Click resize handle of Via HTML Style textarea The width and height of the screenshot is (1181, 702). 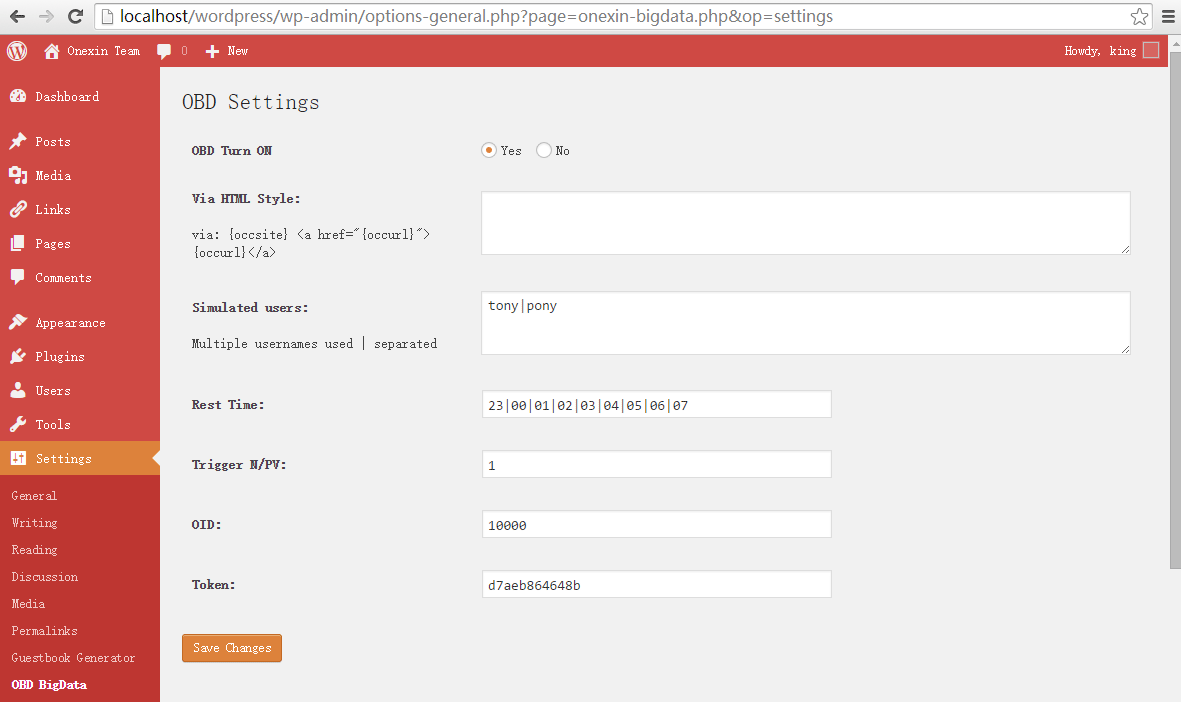[1125, 249]
